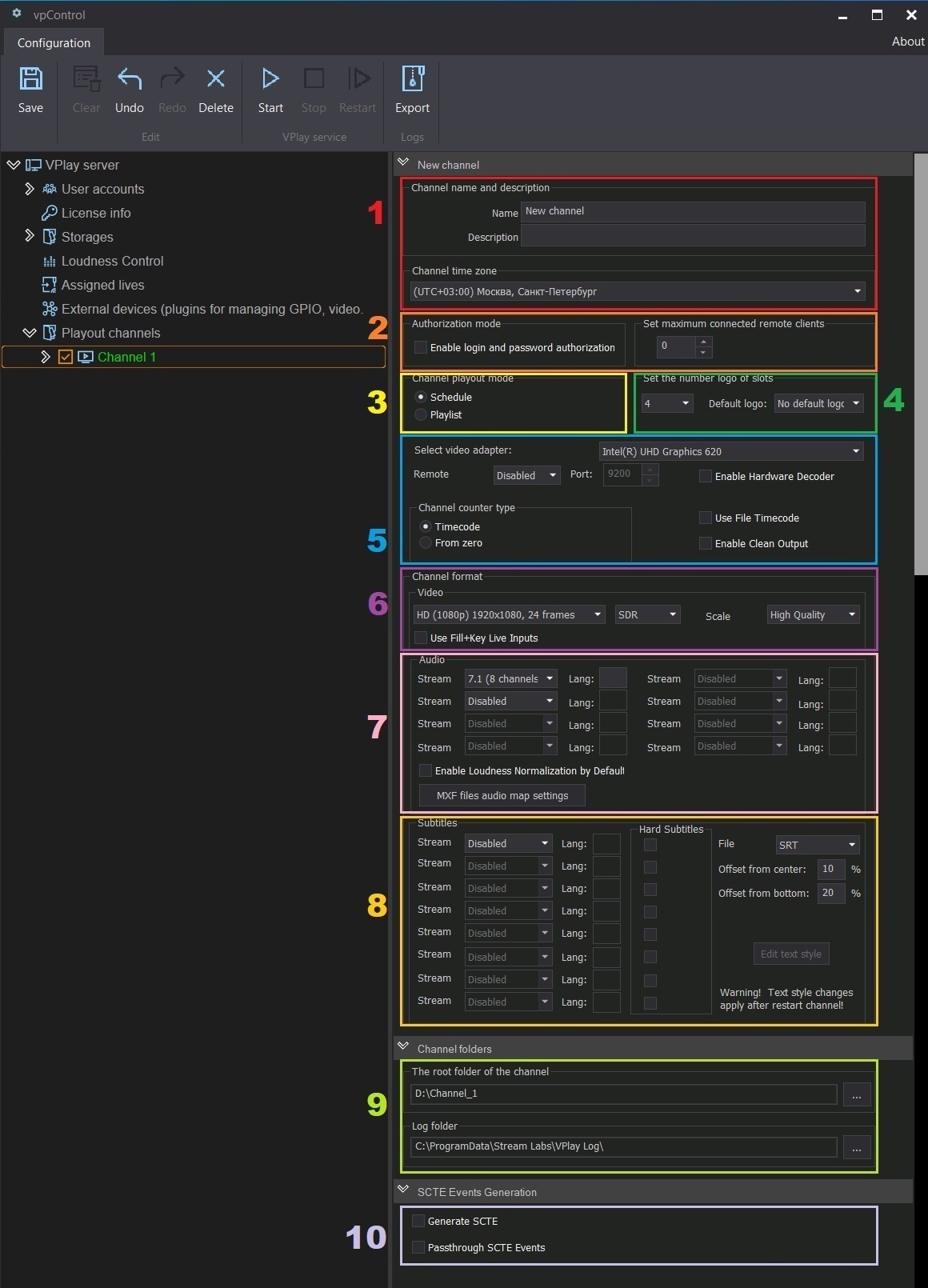Open the About menu

coord(908,42)
